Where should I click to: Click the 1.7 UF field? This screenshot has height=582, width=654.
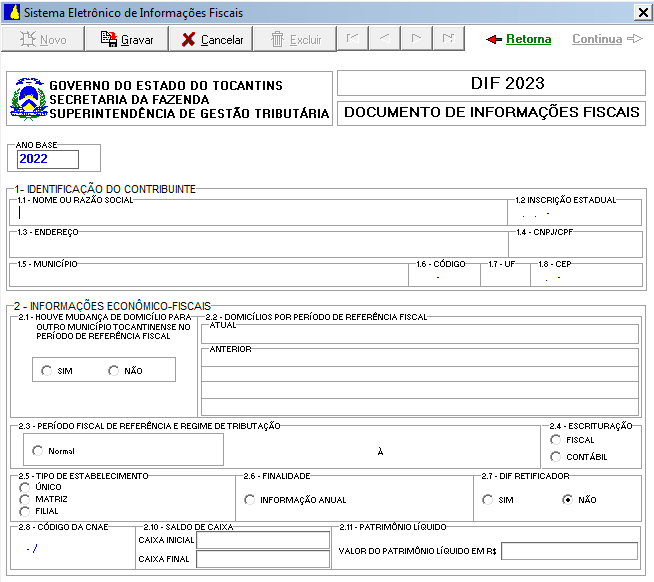click(505, 277)
